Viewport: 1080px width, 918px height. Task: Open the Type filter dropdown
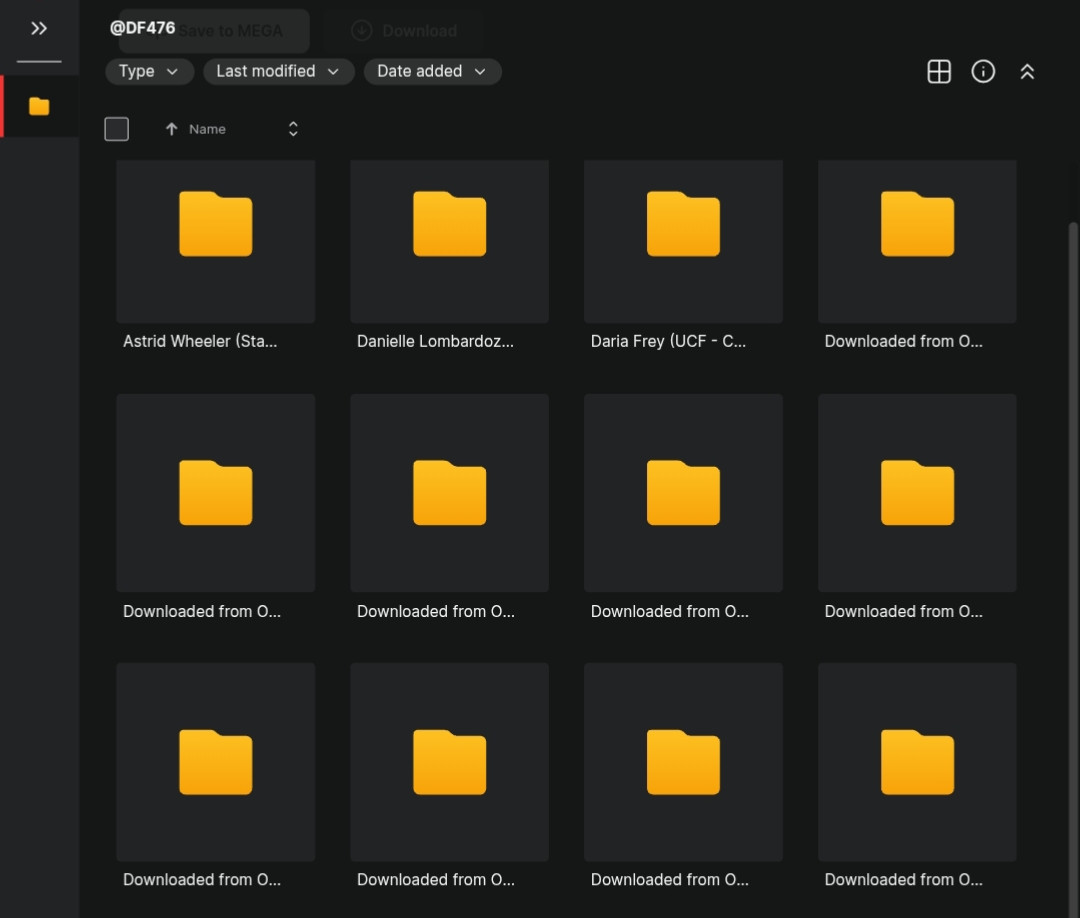click(x=149, y=71)
